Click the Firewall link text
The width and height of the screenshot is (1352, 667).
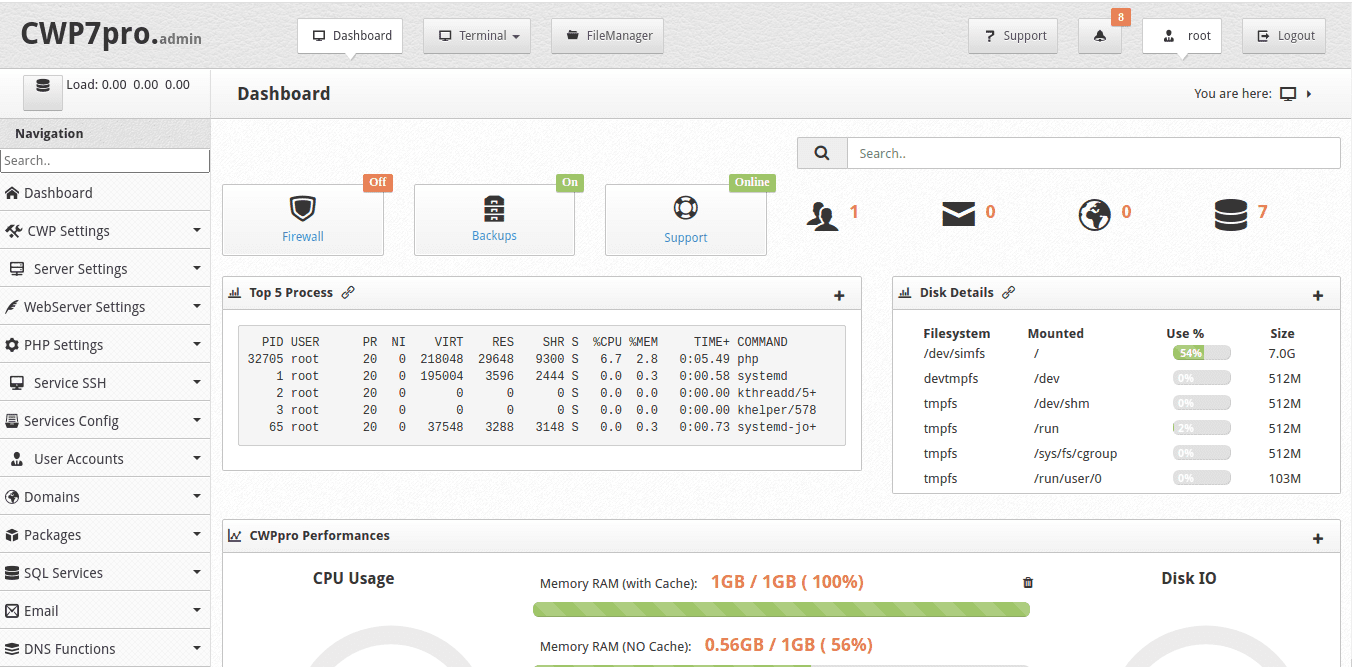coord(303,237)
